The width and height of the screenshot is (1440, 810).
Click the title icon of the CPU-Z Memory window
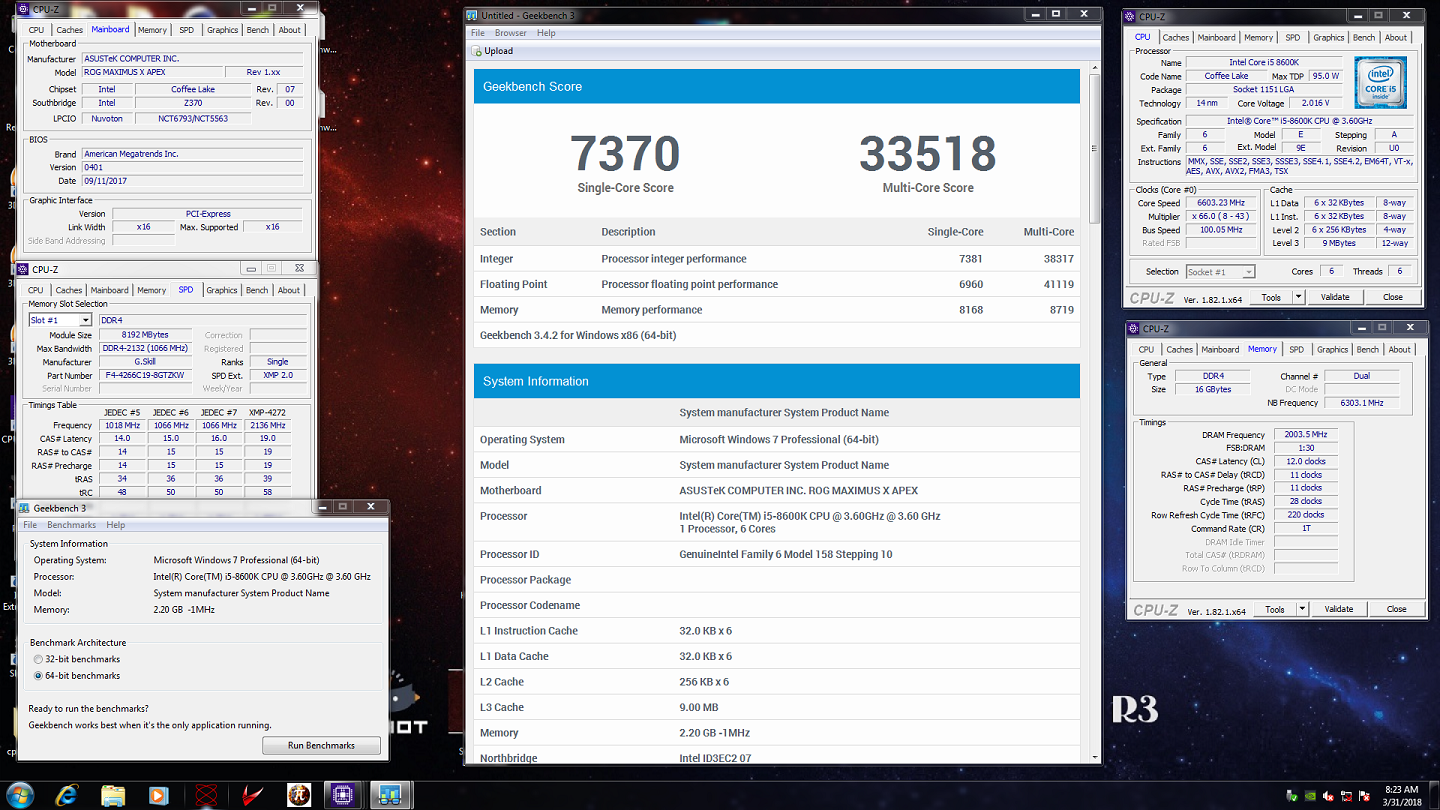tap(1133, 328)
